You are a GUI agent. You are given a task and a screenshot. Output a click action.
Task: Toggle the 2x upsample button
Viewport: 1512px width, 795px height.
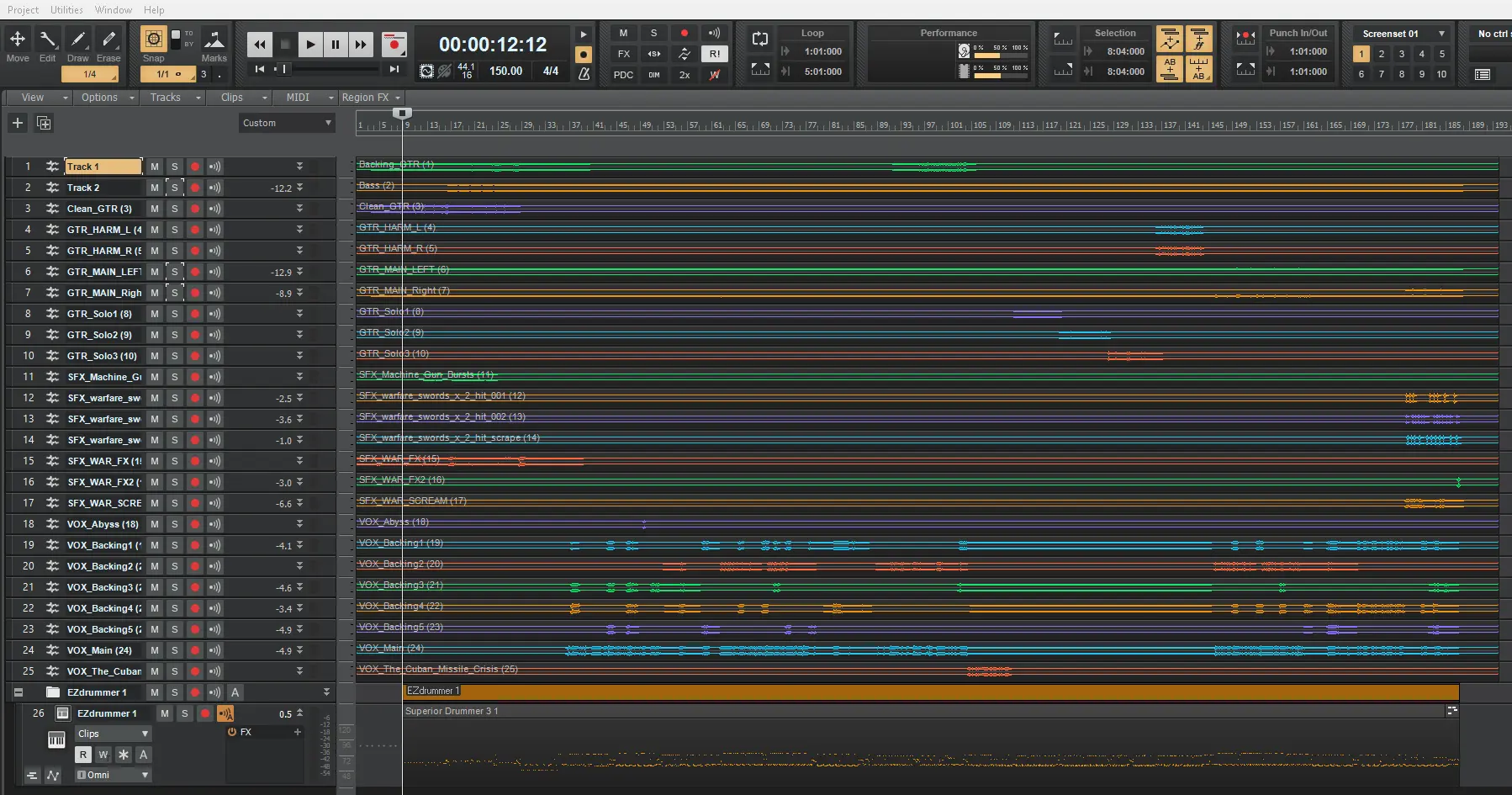pos(685,75)
